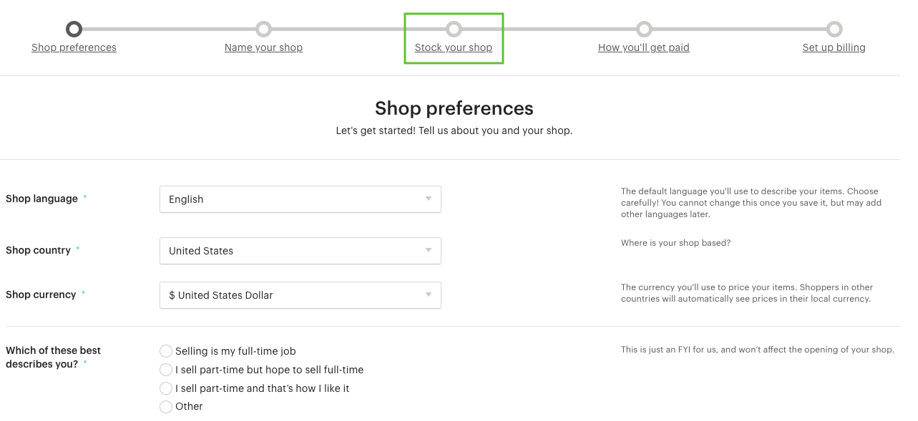Click the Shop language dropdown arrow
918x421 pixels.
click(x=429, y=199)
